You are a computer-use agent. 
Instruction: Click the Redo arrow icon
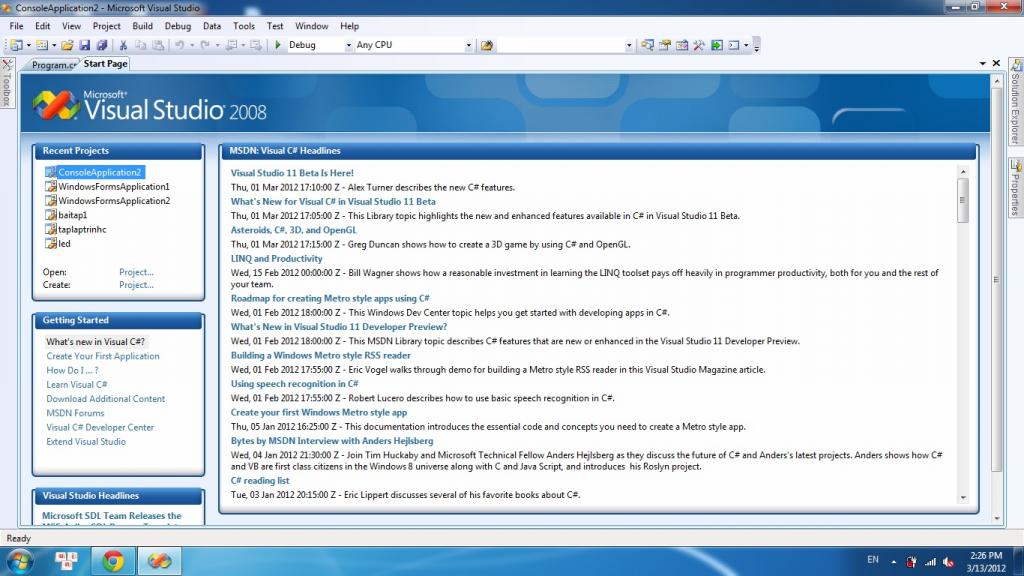tap(205, 45)
